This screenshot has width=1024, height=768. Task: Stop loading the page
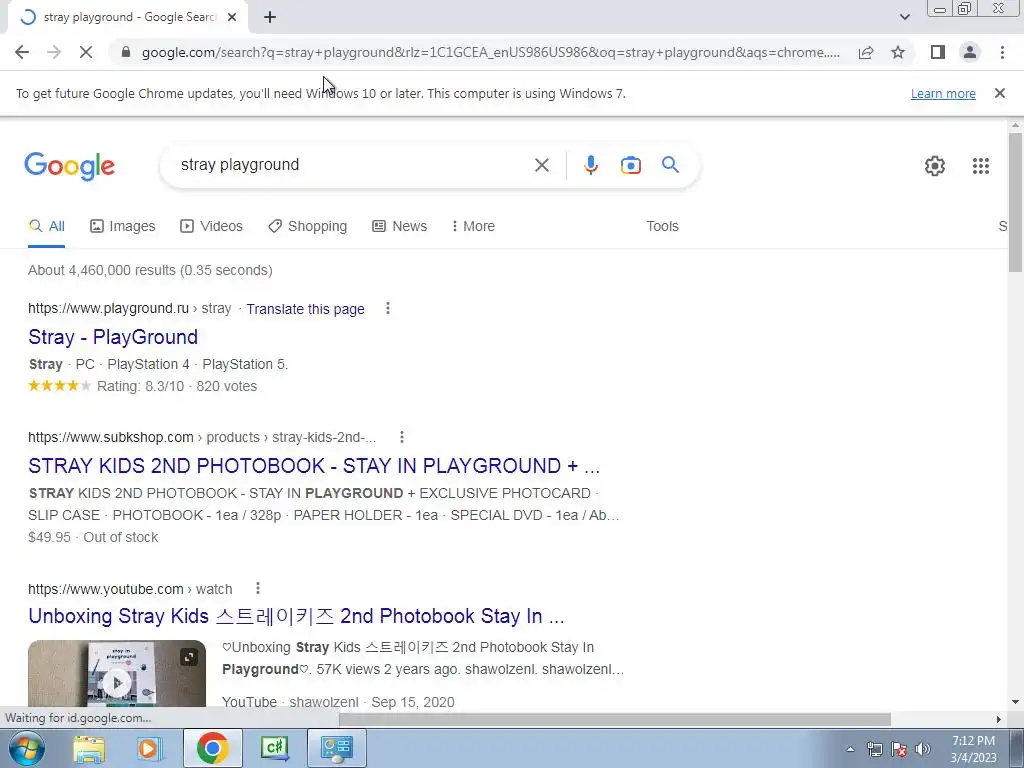86,52
